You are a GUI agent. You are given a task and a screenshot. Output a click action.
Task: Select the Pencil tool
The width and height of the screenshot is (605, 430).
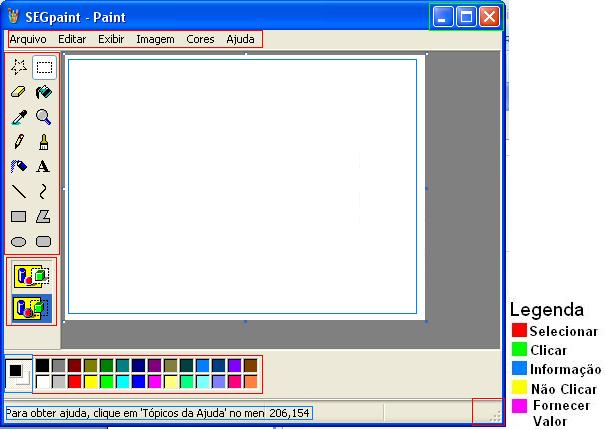[19, 142]
